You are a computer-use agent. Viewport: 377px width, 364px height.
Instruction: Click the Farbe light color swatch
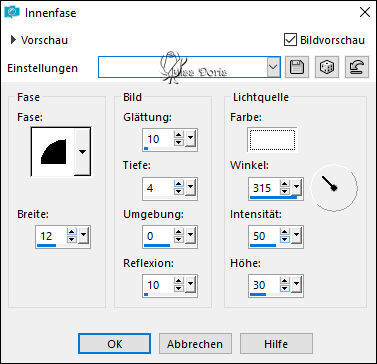(x=271, y=140)
